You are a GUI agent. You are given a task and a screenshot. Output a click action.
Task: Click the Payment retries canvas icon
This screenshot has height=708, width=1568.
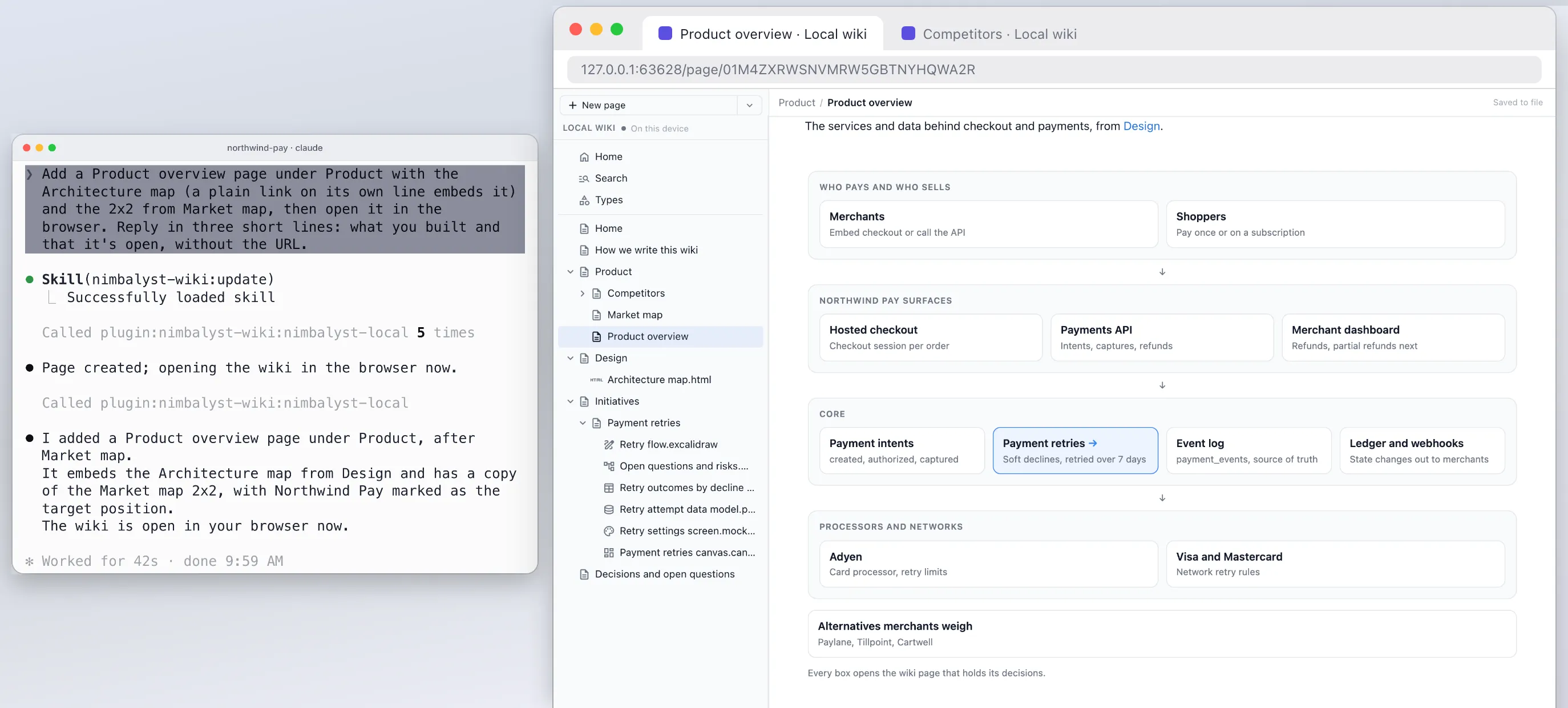[609, 553]
